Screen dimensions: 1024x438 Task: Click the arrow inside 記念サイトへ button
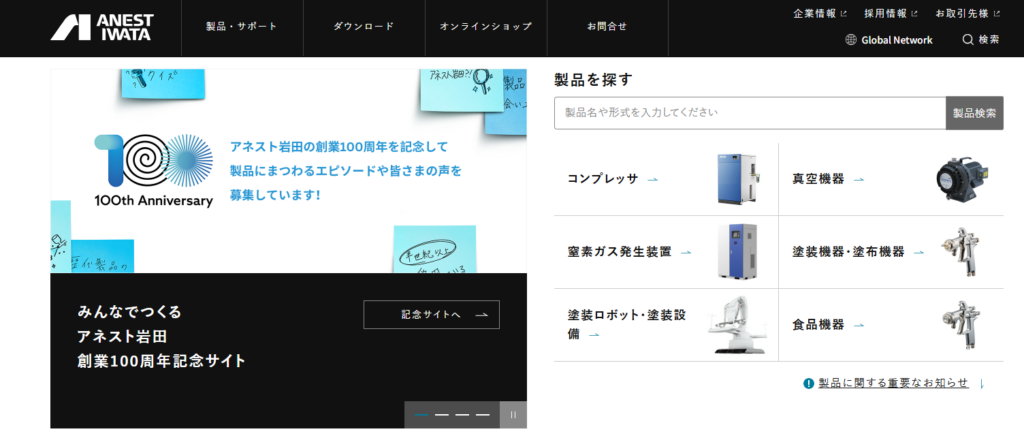[481, 315]
